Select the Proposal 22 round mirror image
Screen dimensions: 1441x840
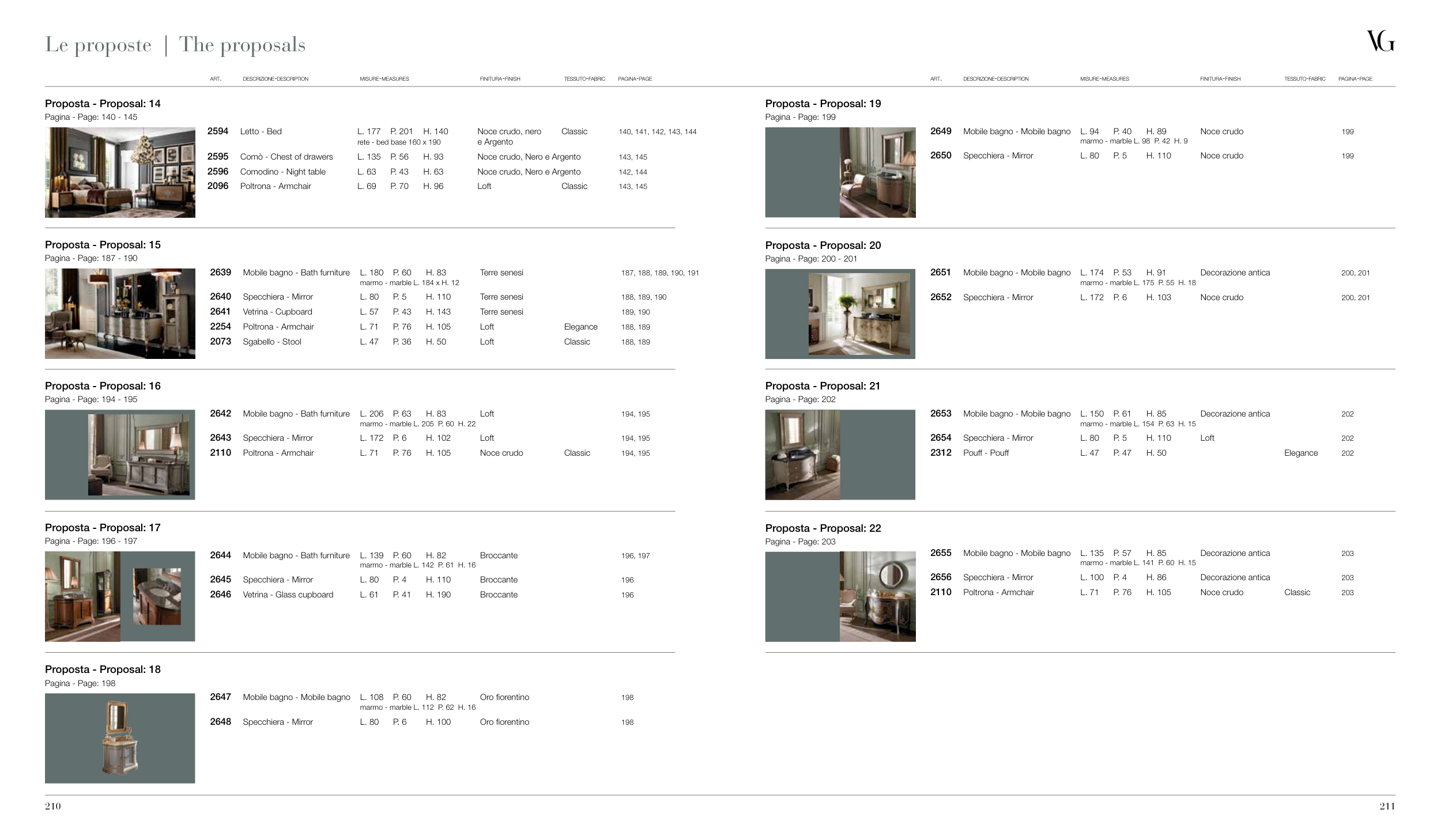[x=877, y=596]
